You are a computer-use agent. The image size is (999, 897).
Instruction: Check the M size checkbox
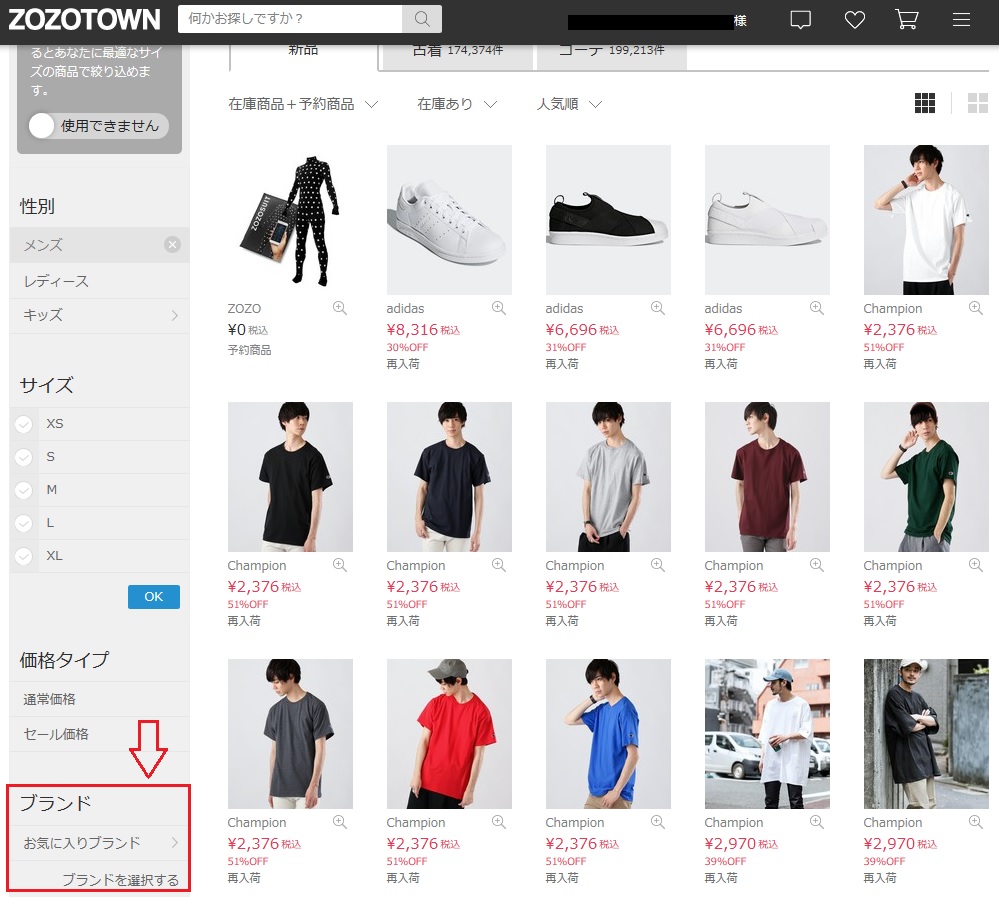(x=24, y=490)
